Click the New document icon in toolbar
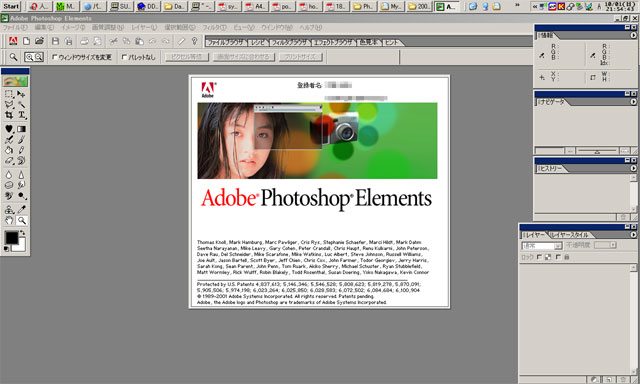Screen dimensions: 640x384 (27, 41)
